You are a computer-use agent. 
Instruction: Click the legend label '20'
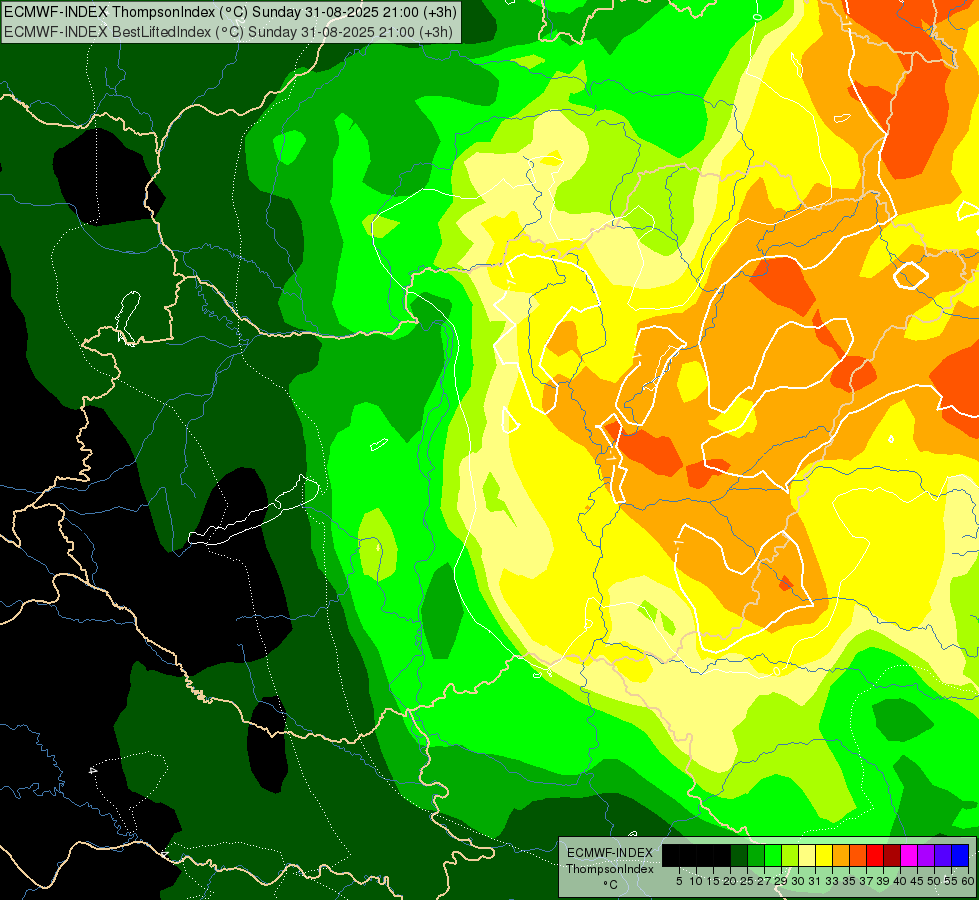coord(730,881)
